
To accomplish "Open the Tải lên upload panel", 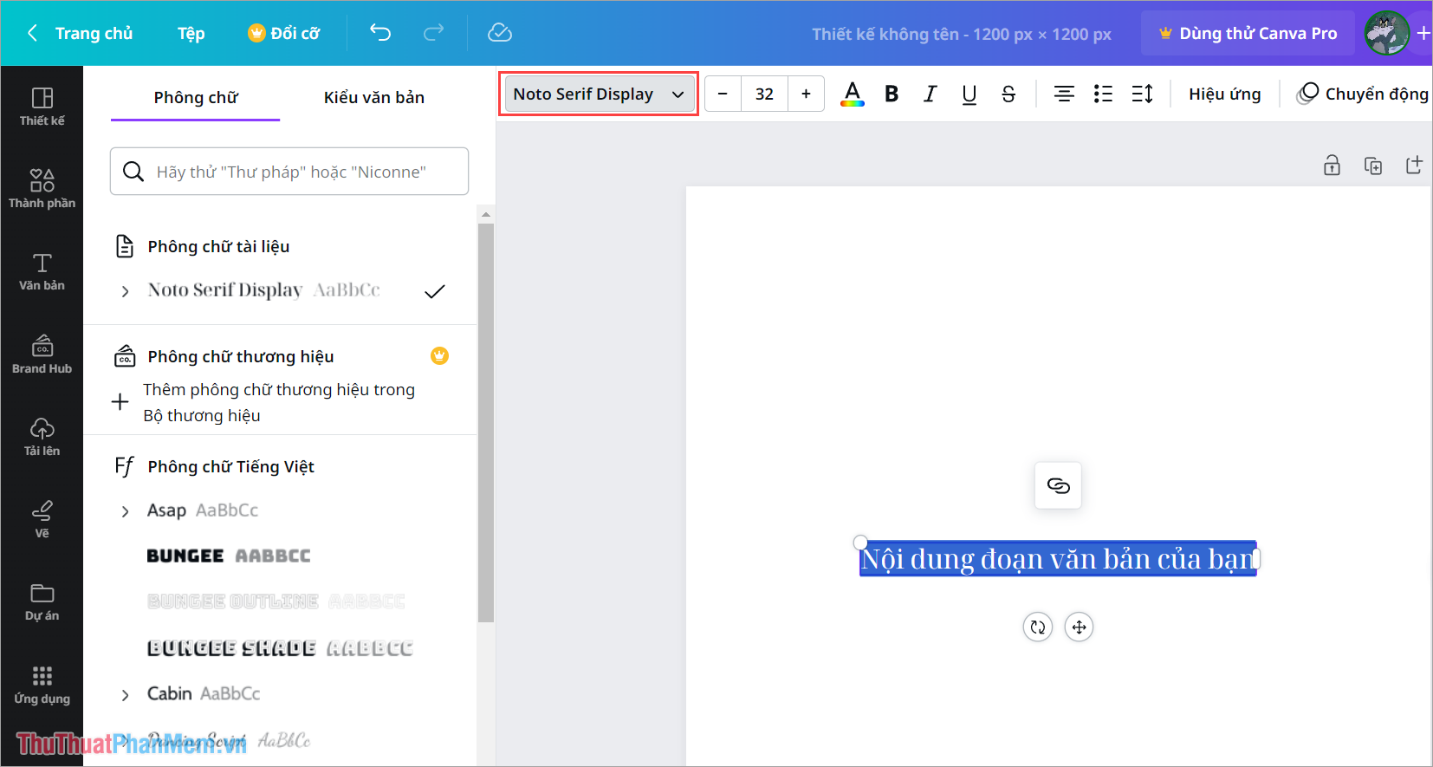I will pos(42,436).
